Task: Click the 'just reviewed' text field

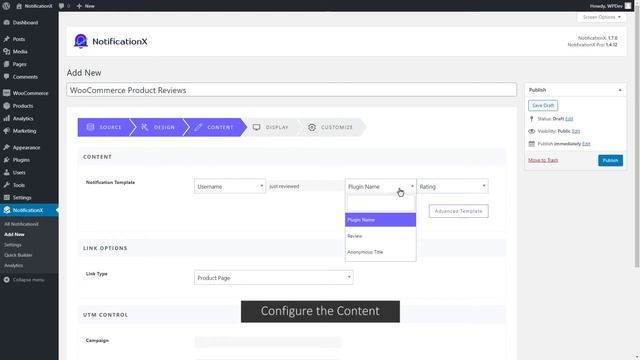Action: tap(305, 186)
